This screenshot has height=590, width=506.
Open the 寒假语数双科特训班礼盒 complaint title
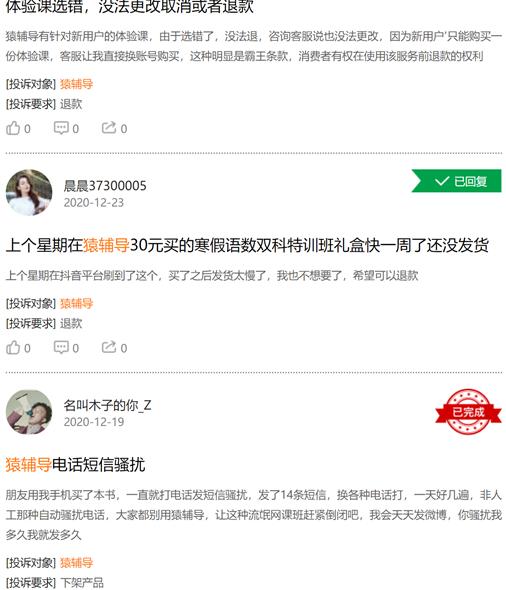tap(247, 245)
